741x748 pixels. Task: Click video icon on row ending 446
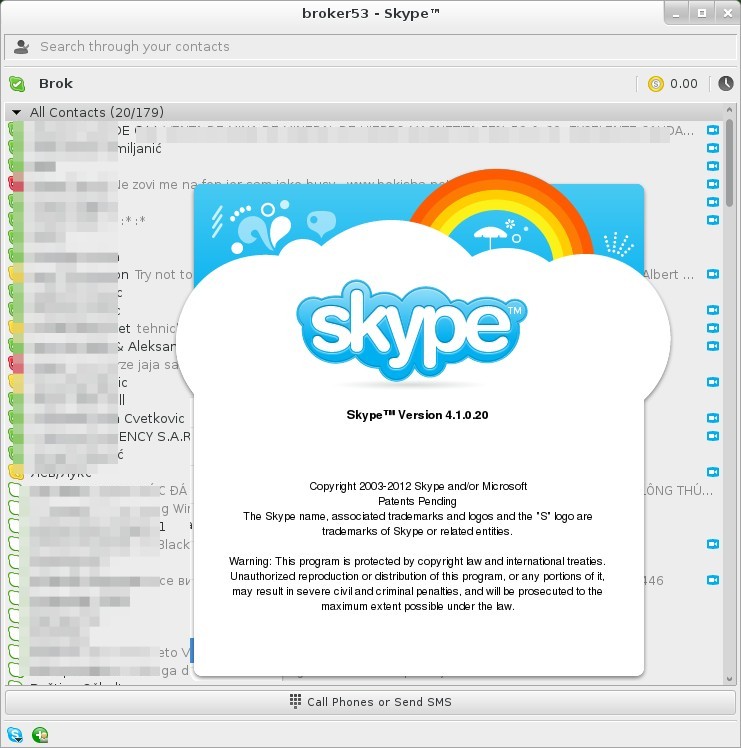(x=713, y=580)
